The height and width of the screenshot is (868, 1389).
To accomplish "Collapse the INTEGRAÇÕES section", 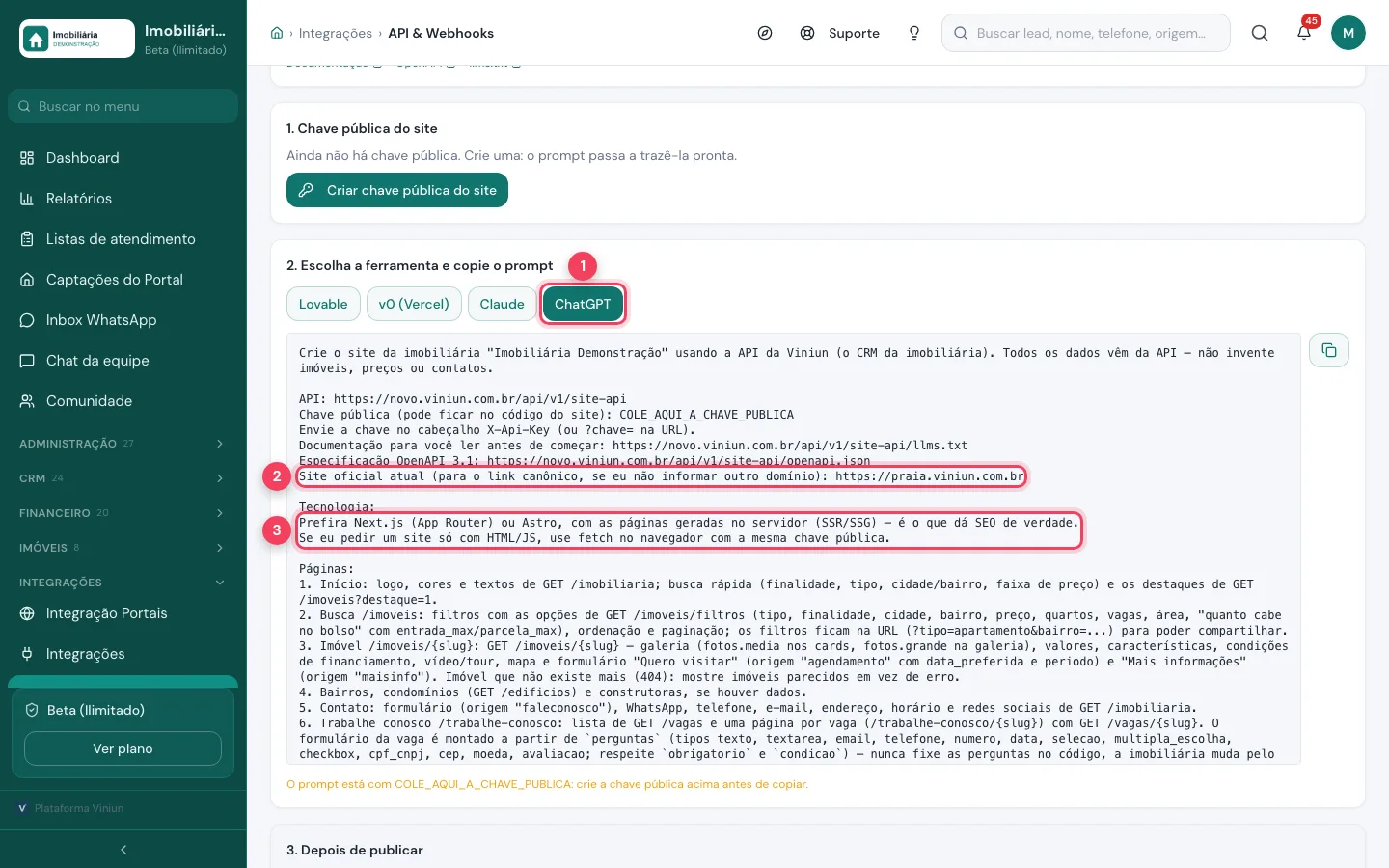I will point(123,583).
